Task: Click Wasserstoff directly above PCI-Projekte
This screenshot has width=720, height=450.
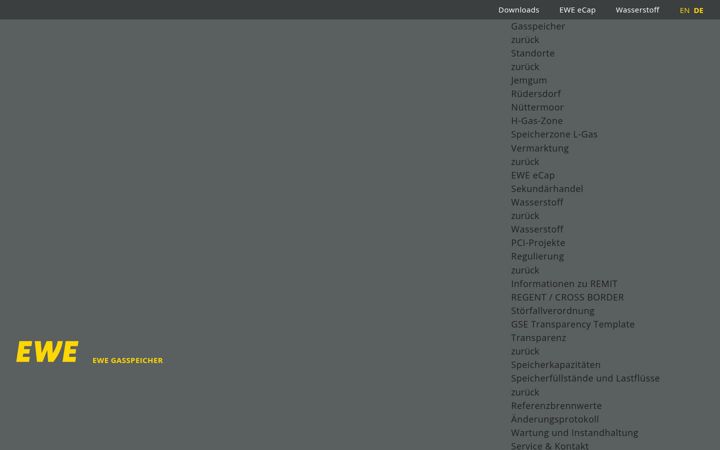Action: point(537,229)
